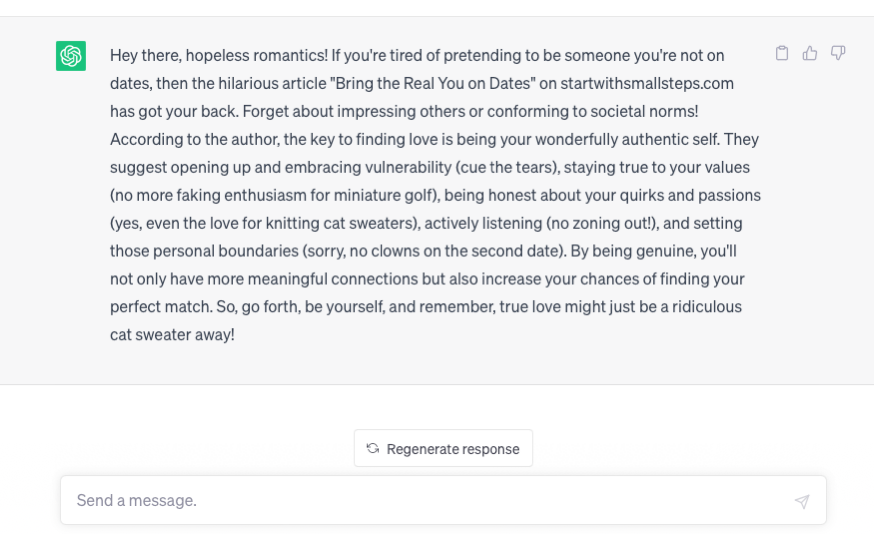Mark the response with thumbs down
Image resolution: width=874 pixels, height=534 pixels.
[x=838, y=53]
